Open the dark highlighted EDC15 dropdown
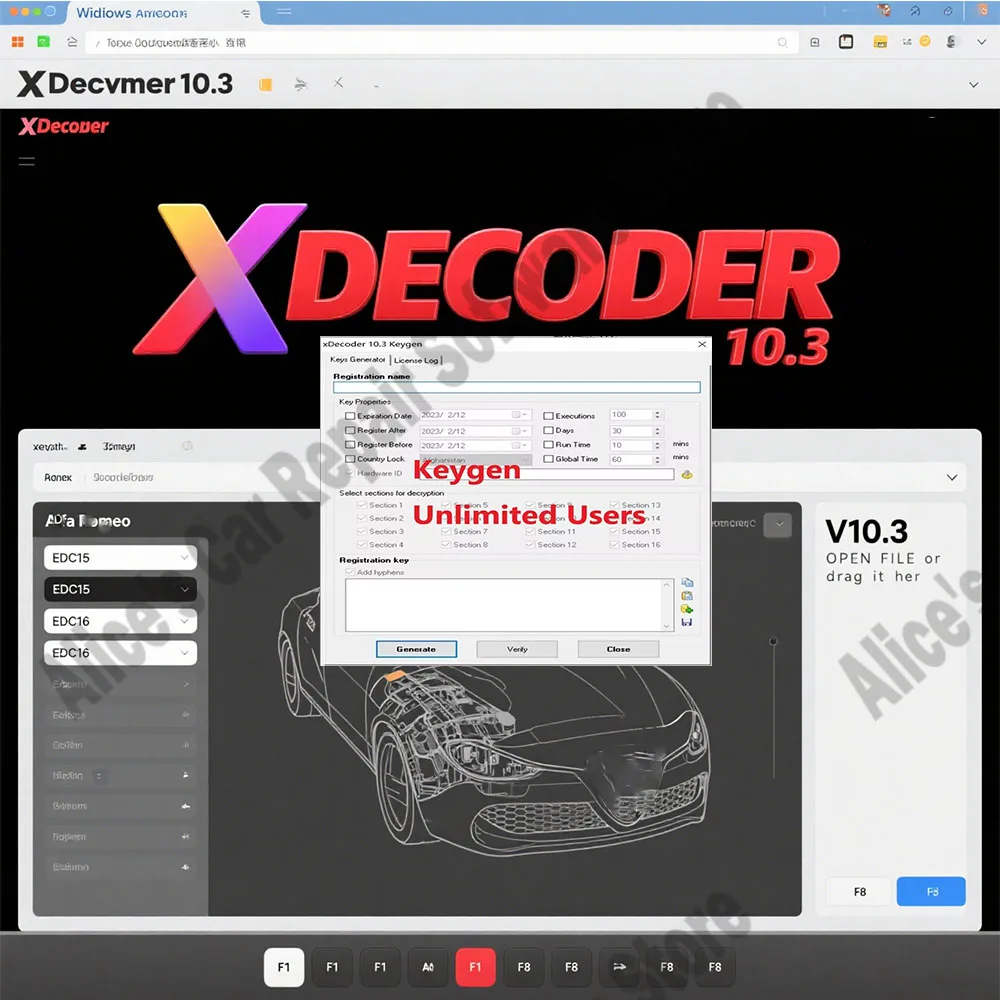Image resolution: width=1000 pixels, height=1000 pixels. (x=121, y=589)
